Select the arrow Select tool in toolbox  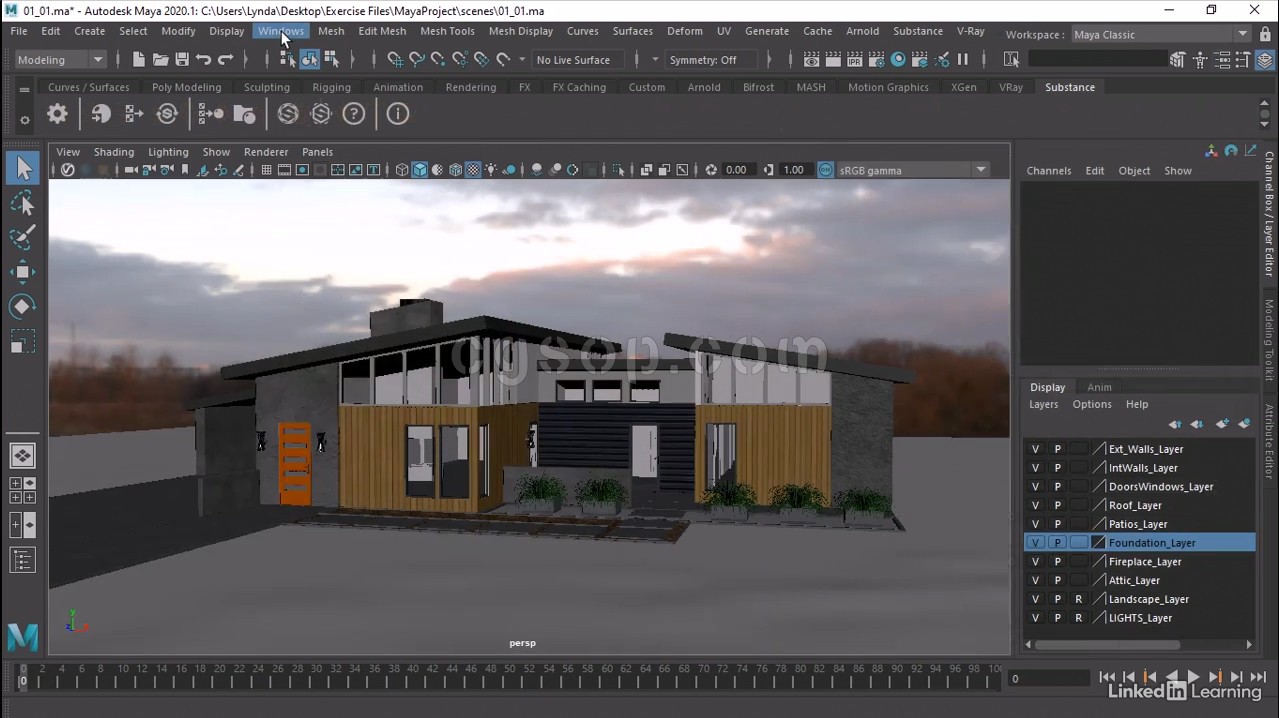click(x=22, y=168)
